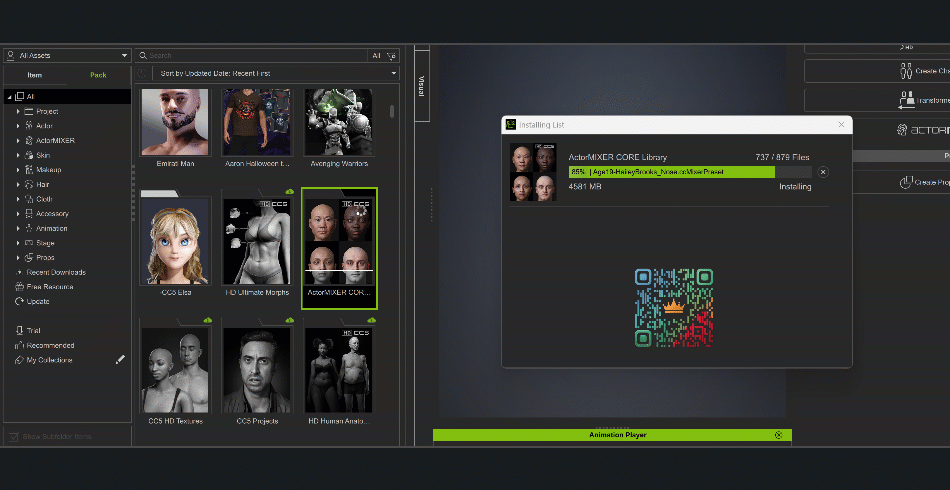Open the Visual side tab
950x490 pixels.
(422, 86)
